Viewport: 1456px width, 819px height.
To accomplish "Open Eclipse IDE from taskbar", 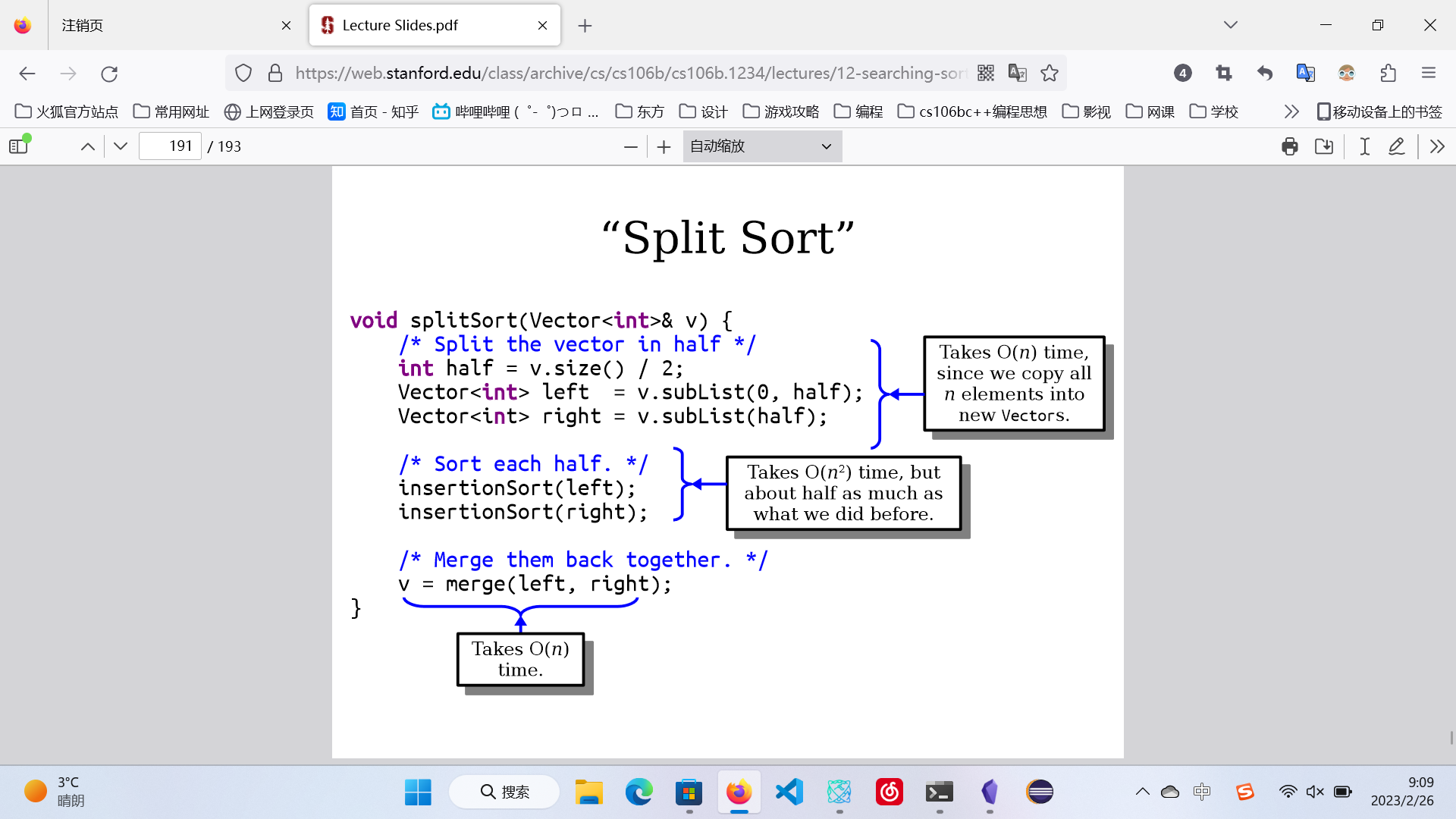I will point(1039,792).
